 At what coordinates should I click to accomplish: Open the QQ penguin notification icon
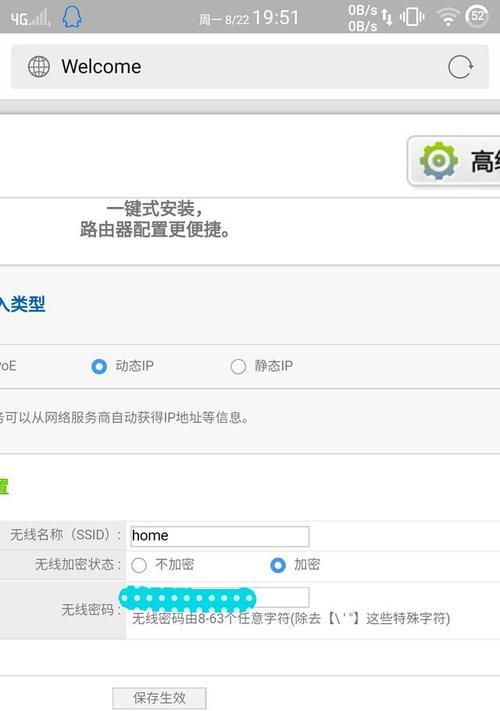click(x=71, y=18)
